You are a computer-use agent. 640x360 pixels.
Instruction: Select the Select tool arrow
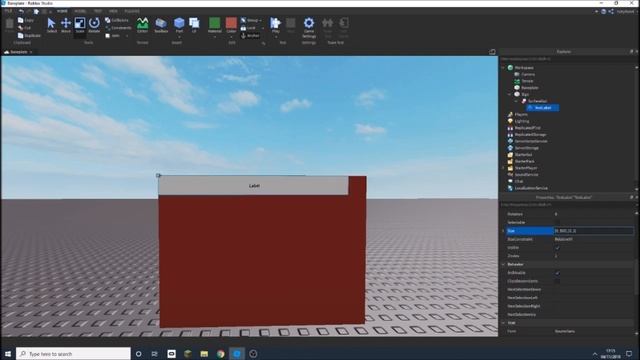(x=51, y=25)
